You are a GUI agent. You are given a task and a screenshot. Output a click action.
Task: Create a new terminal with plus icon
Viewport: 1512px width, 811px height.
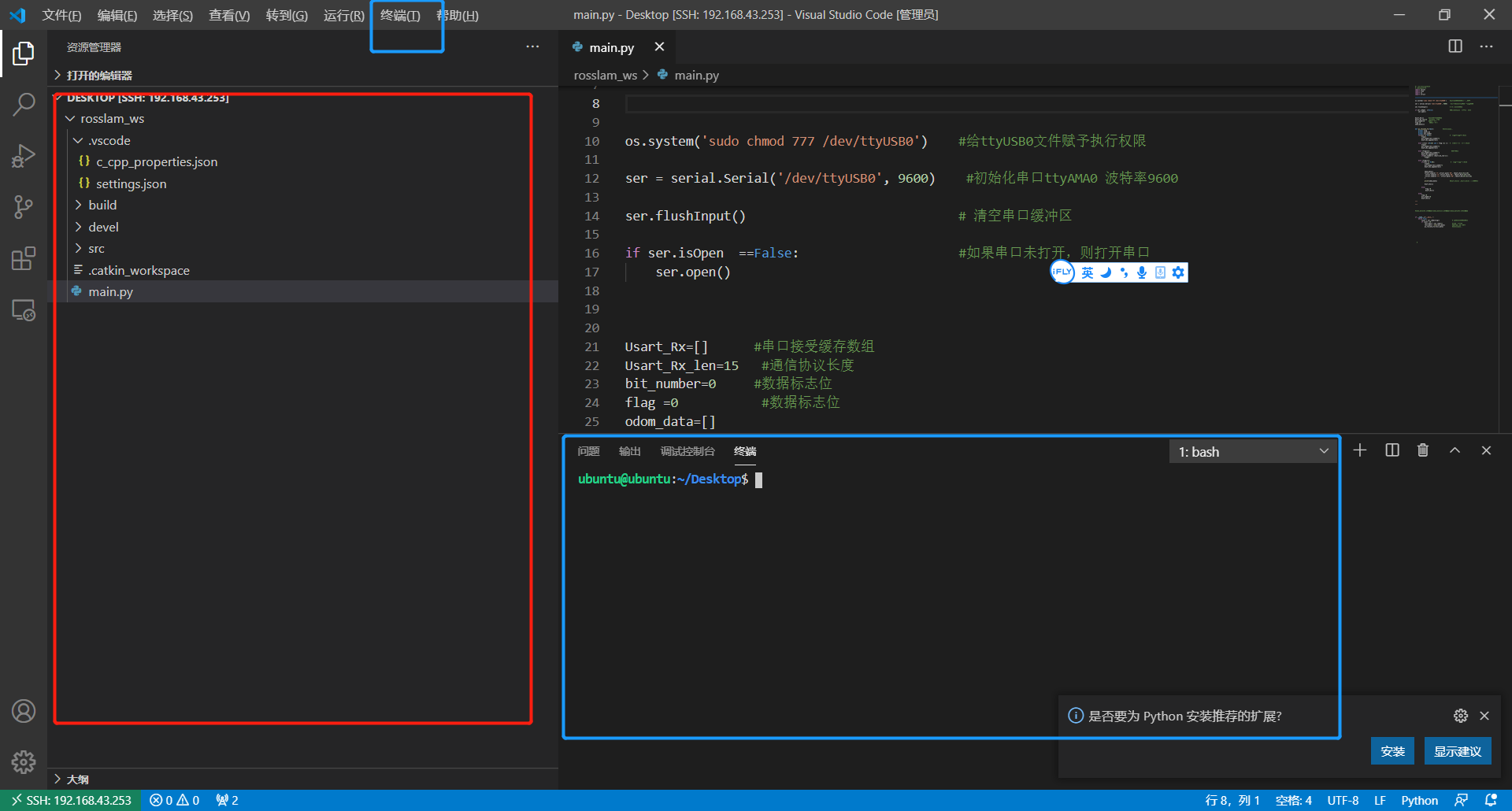pos(1360,450)
